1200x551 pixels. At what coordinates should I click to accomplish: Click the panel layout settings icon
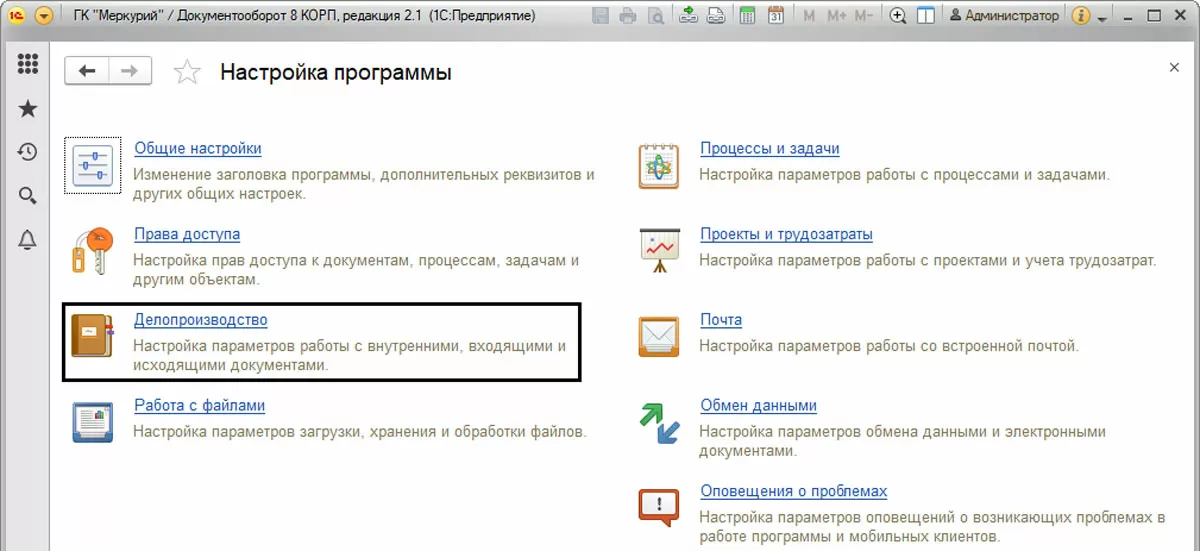click(926, 16)
